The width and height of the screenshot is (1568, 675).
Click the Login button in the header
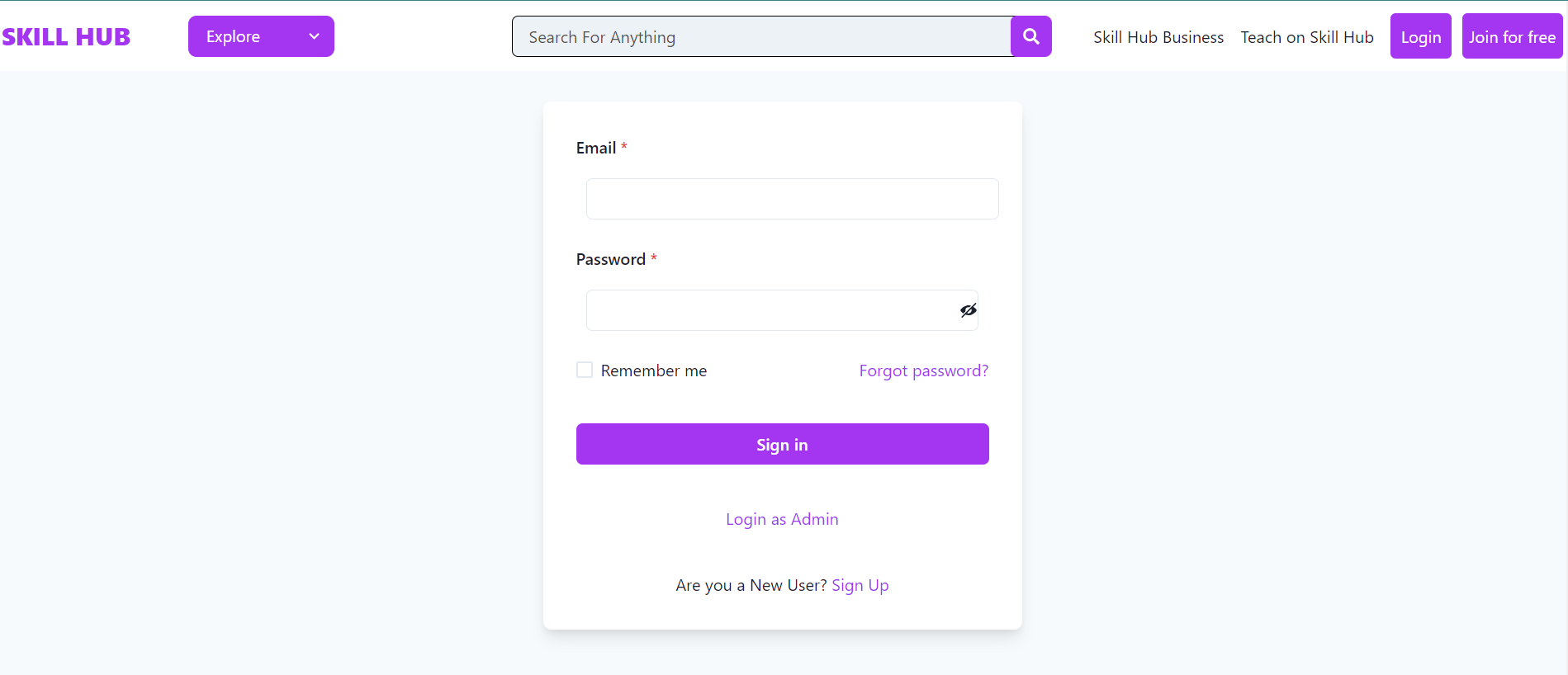1419,36
